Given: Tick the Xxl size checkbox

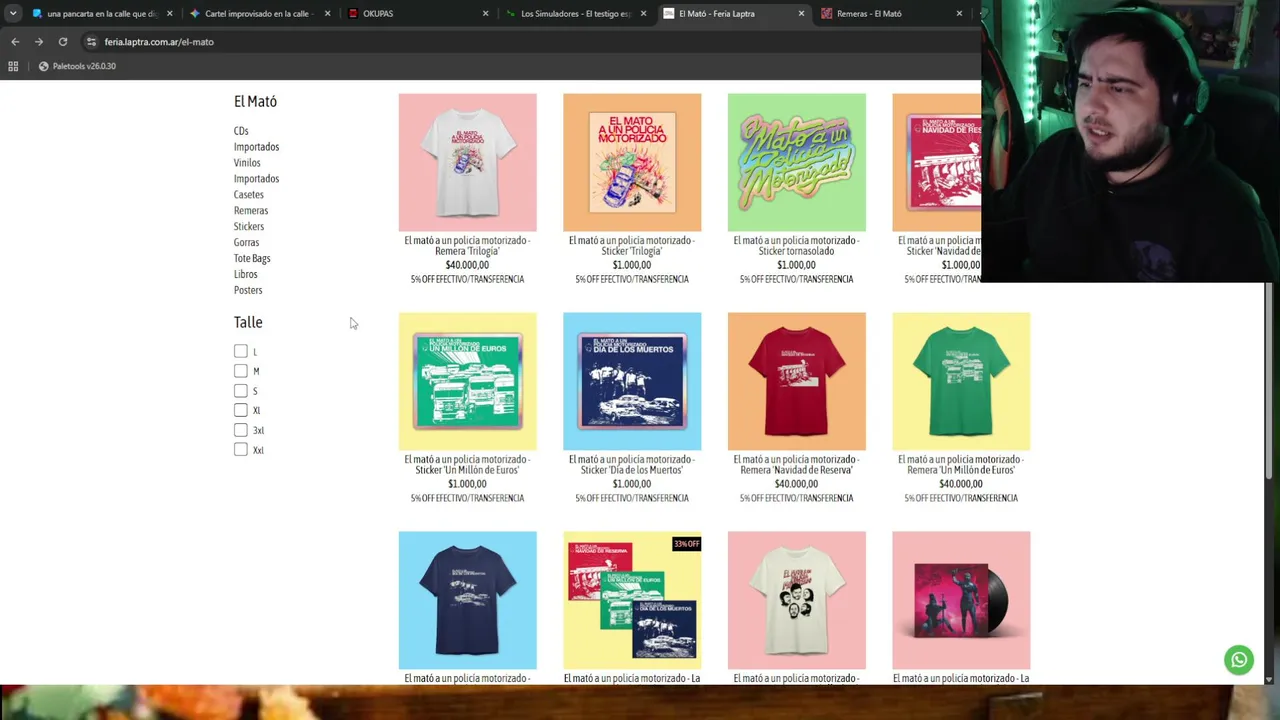Looking at the screenshot, I should 241,450.
